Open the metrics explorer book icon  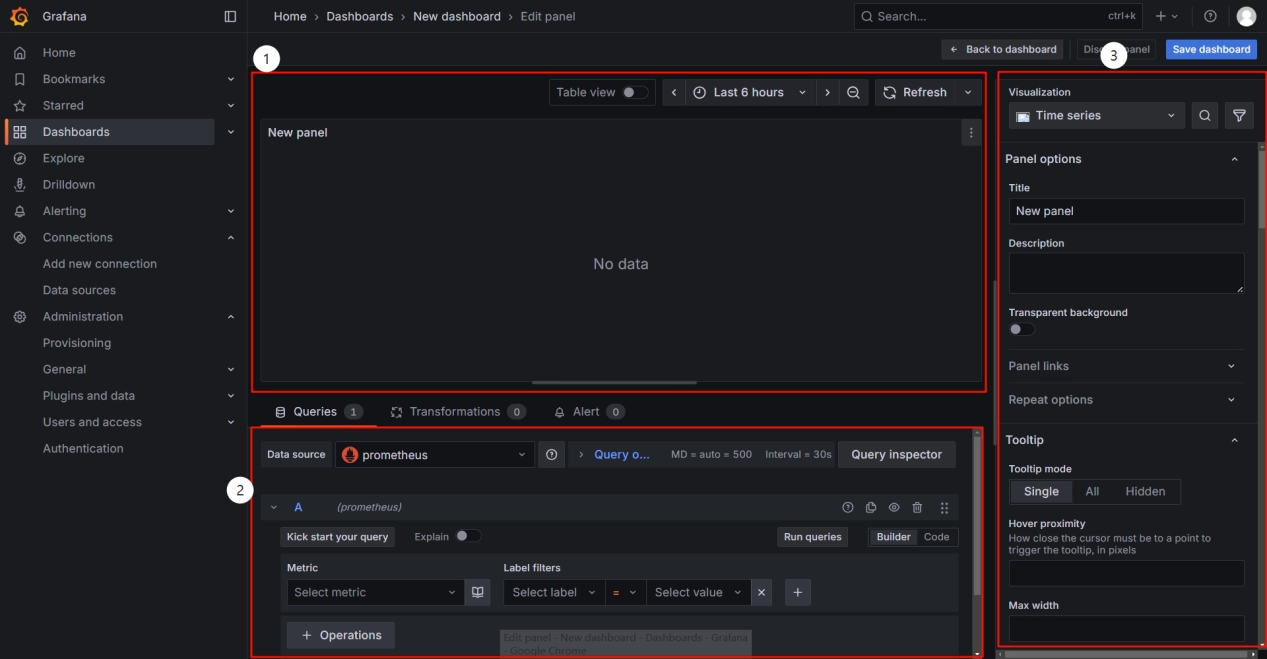click(478, 592)
